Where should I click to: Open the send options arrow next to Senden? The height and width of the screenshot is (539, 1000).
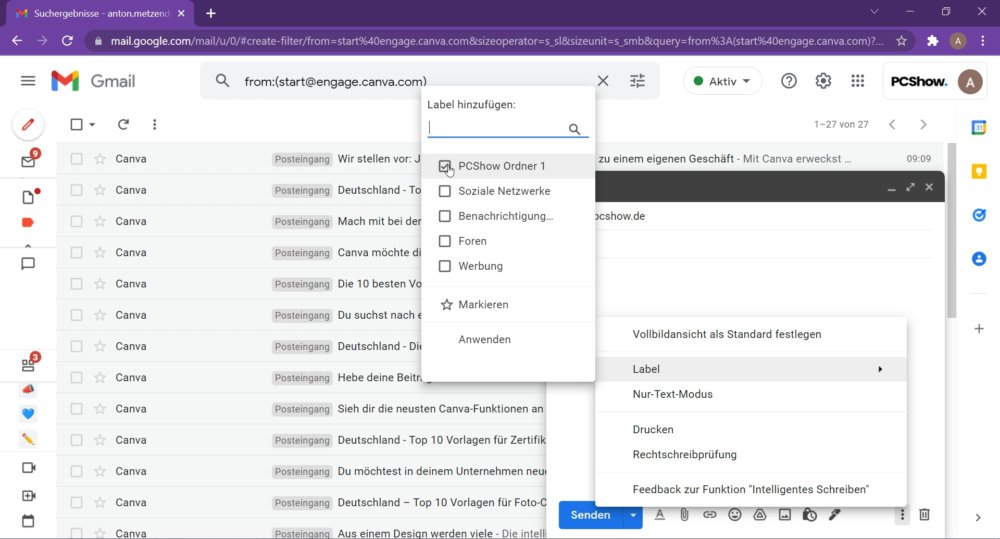click(633, 515)
